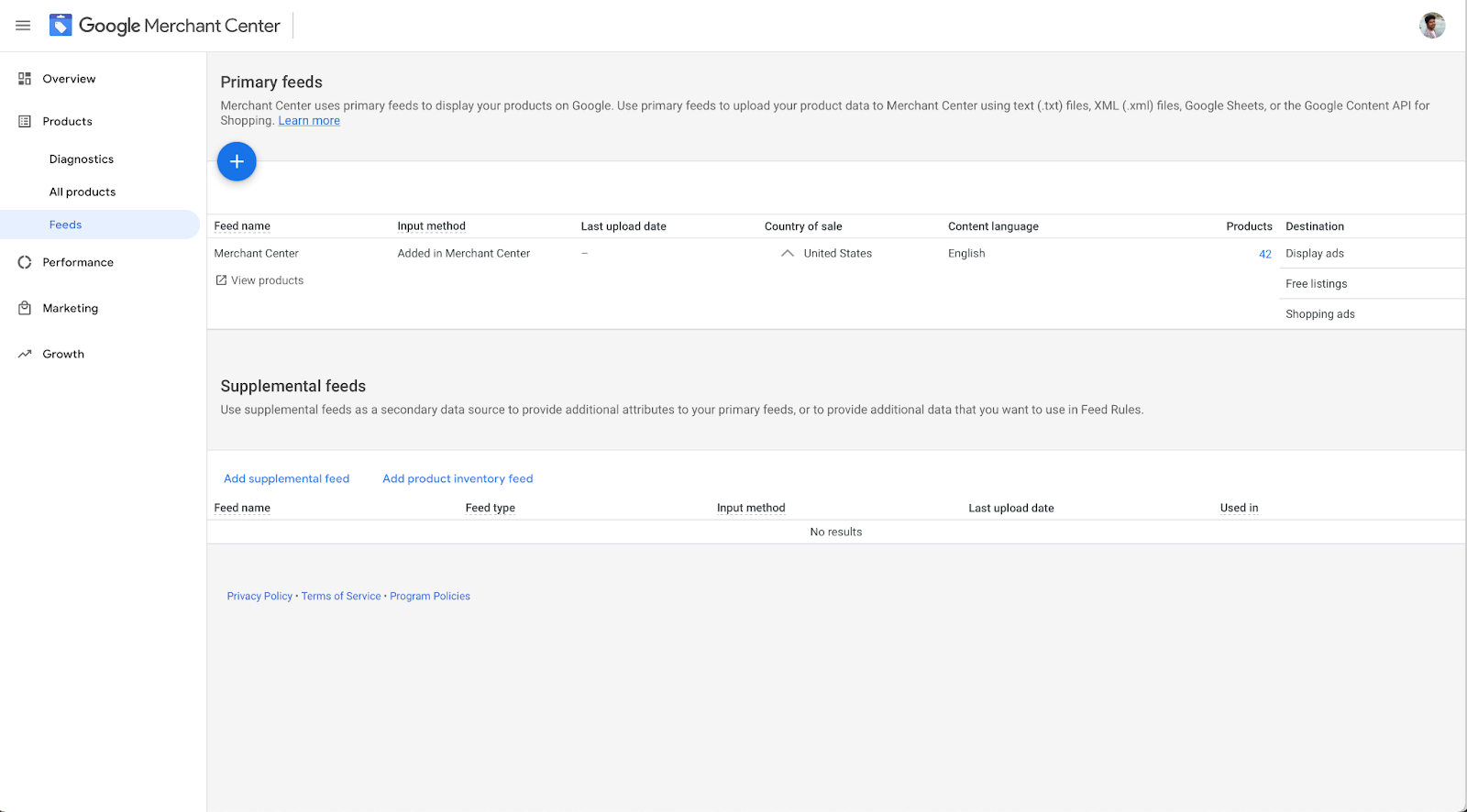Click View products under Merchant Center feed
This screenshot has height=812, width=1467.
tap(267, 280)
